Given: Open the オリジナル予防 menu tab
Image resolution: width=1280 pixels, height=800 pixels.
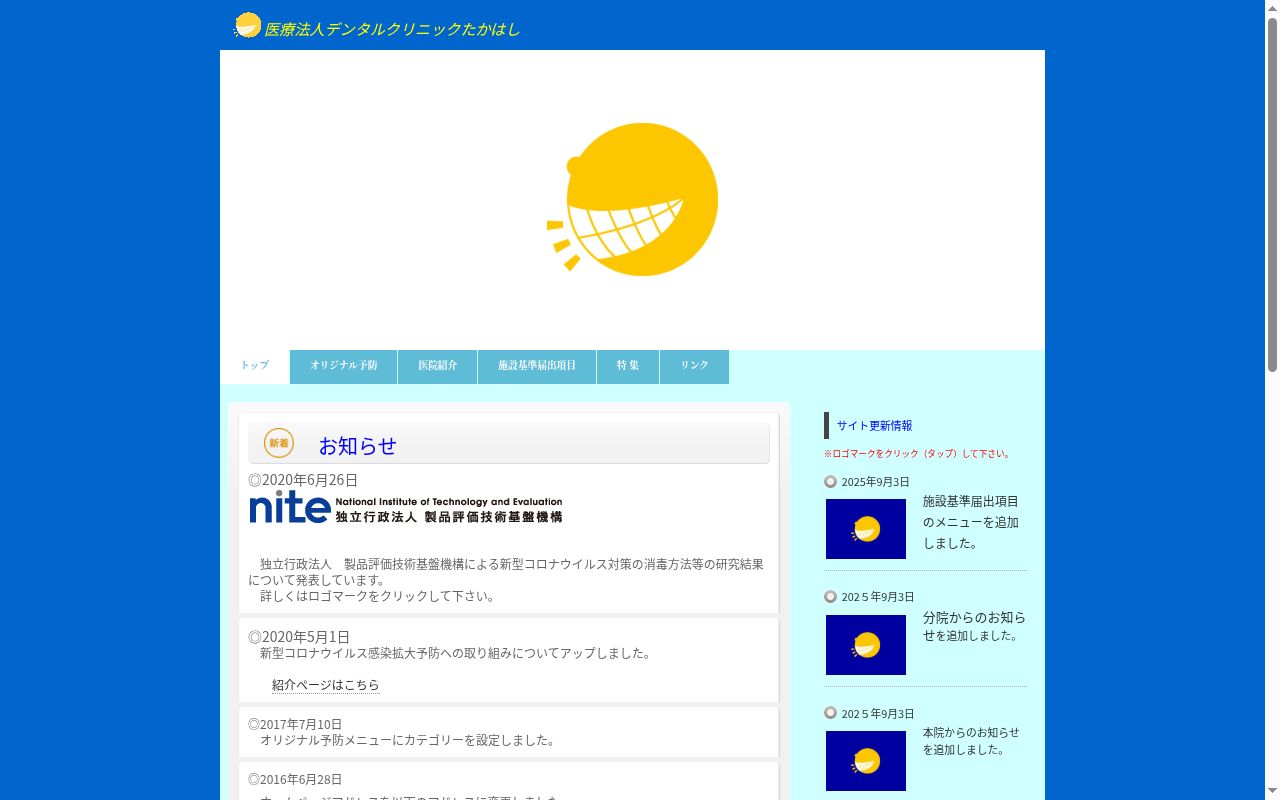Looking at the screenshot, I should pyautogui.click(x=344, y=366).
